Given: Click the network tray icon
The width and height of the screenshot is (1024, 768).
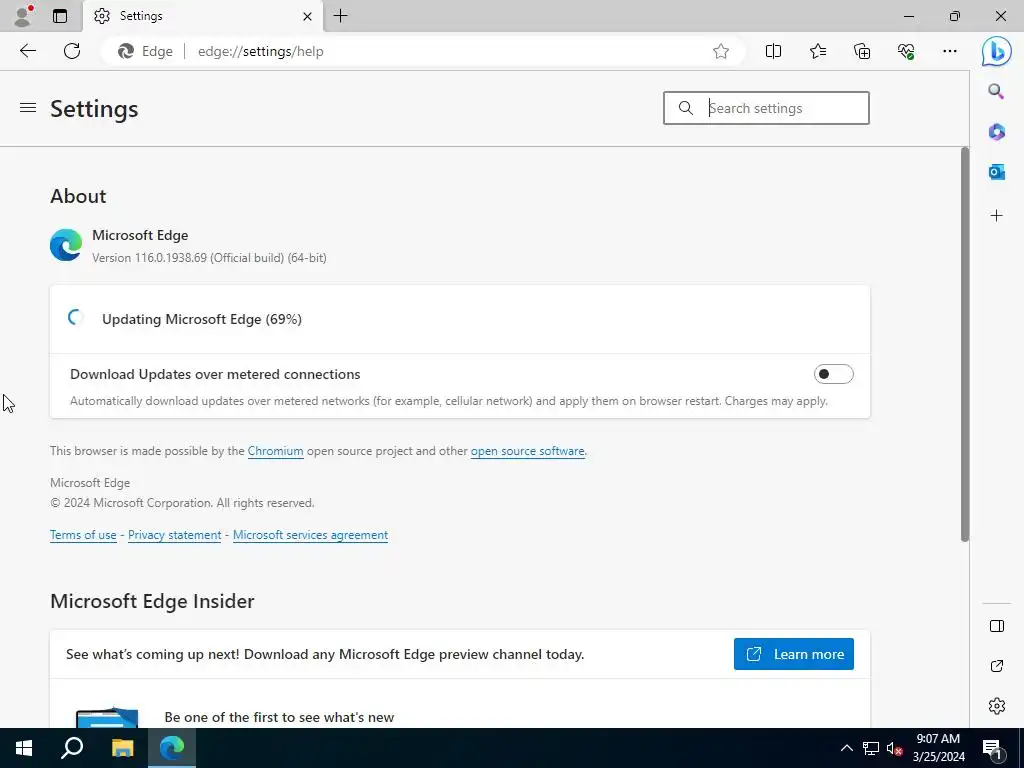Looking at the screenshot, I should pos(871,748).
